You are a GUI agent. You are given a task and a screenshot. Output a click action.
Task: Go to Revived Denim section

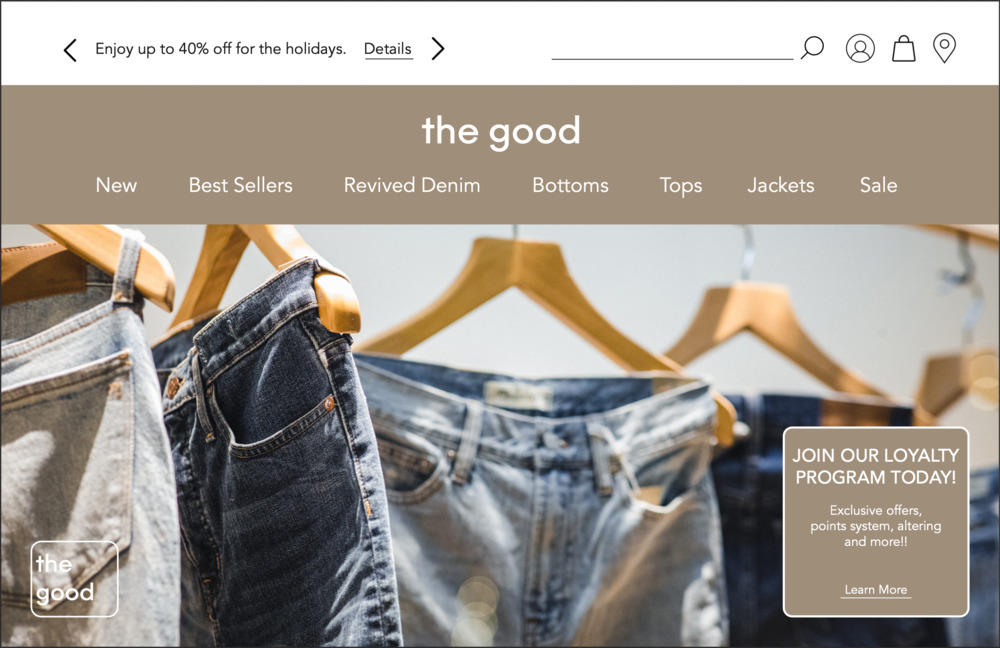(x=412, y=185)
